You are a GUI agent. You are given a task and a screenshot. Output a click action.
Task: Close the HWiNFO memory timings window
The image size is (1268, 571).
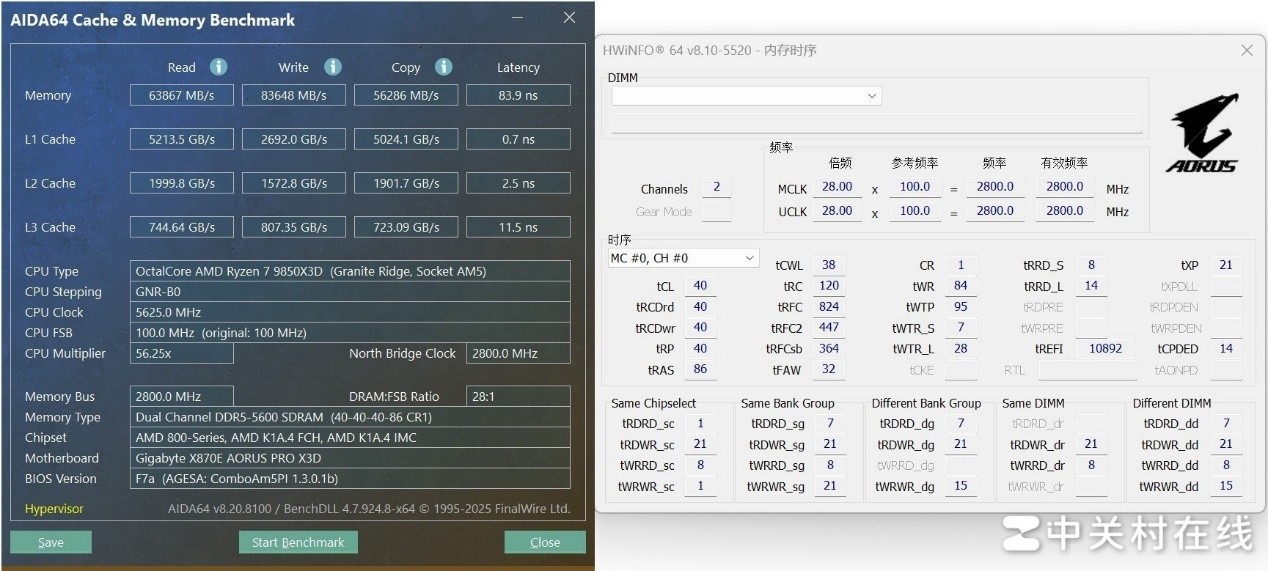(x=1247, y=50)
